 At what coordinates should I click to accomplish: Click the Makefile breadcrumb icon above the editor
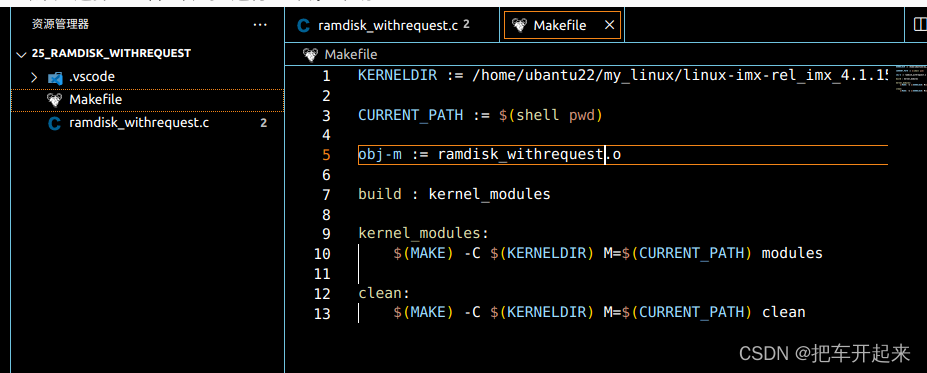(310, 54)
